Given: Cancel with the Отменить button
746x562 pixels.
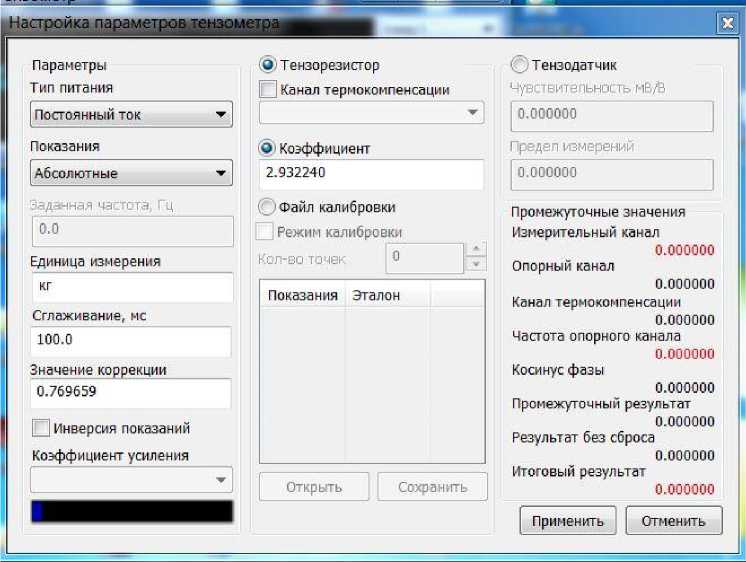Looking at the screenshot, I should pyautogui.click(x=674, y=521).
